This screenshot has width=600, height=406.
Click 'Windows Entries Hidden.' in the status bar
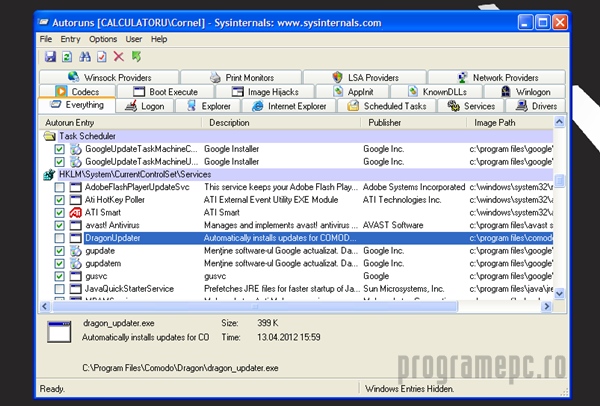pos(409,389)
